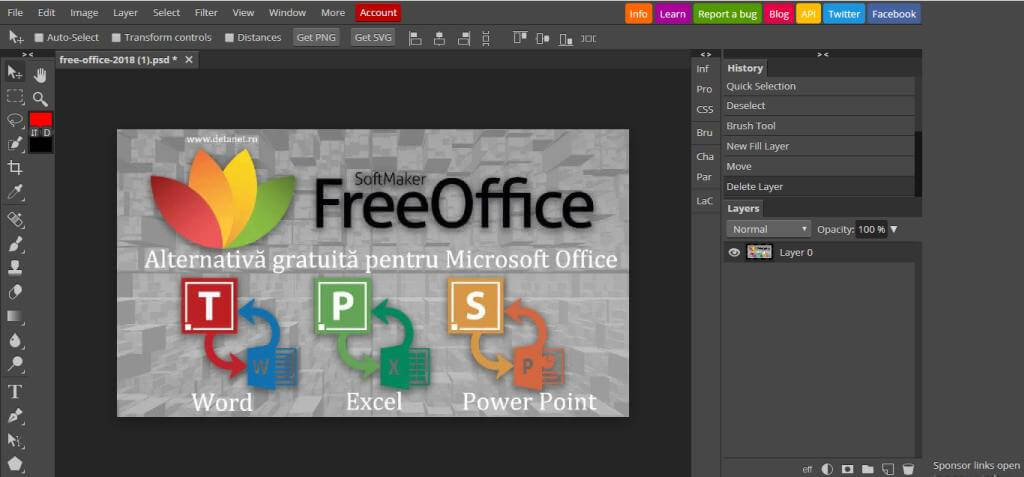Add raster mask to layer
The image size is (1024, 477).
[848, 469]
